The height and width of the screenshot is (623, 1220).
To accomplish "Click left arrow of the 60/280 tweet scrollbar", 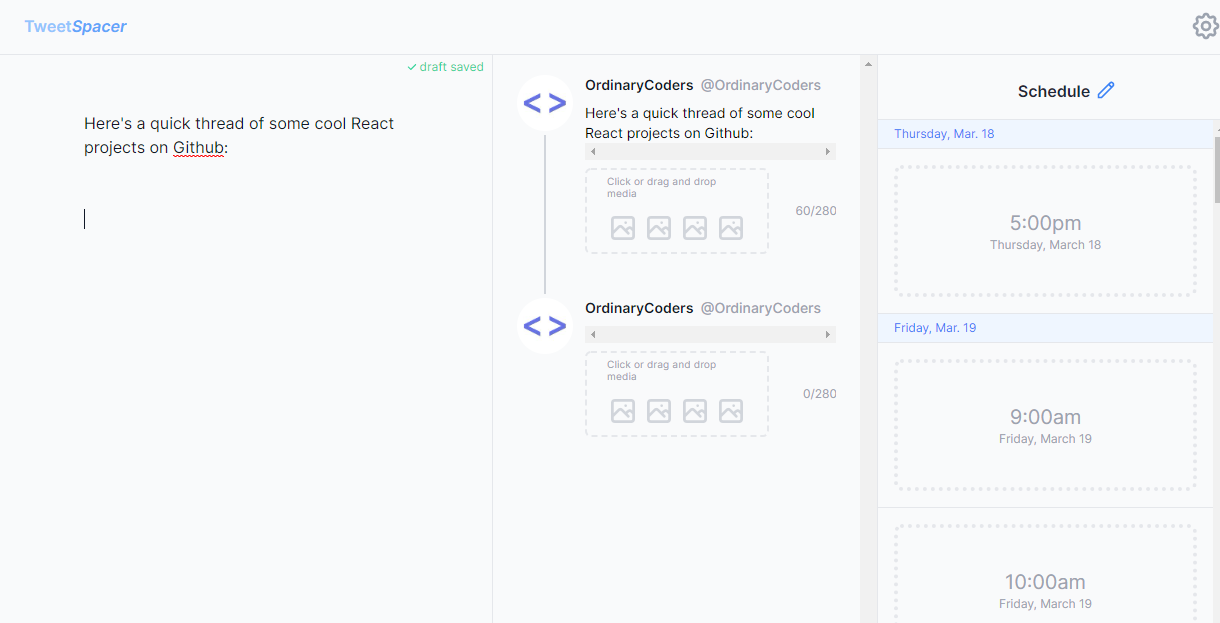I will (593, 152).
